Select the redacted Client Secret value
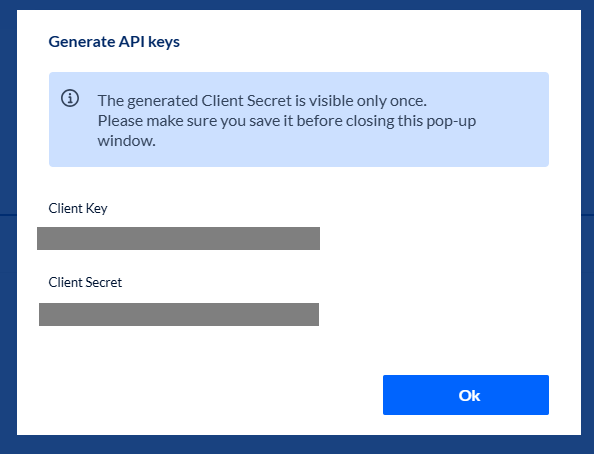This screenshot has width=594, height=454. (x=179, y=314)
